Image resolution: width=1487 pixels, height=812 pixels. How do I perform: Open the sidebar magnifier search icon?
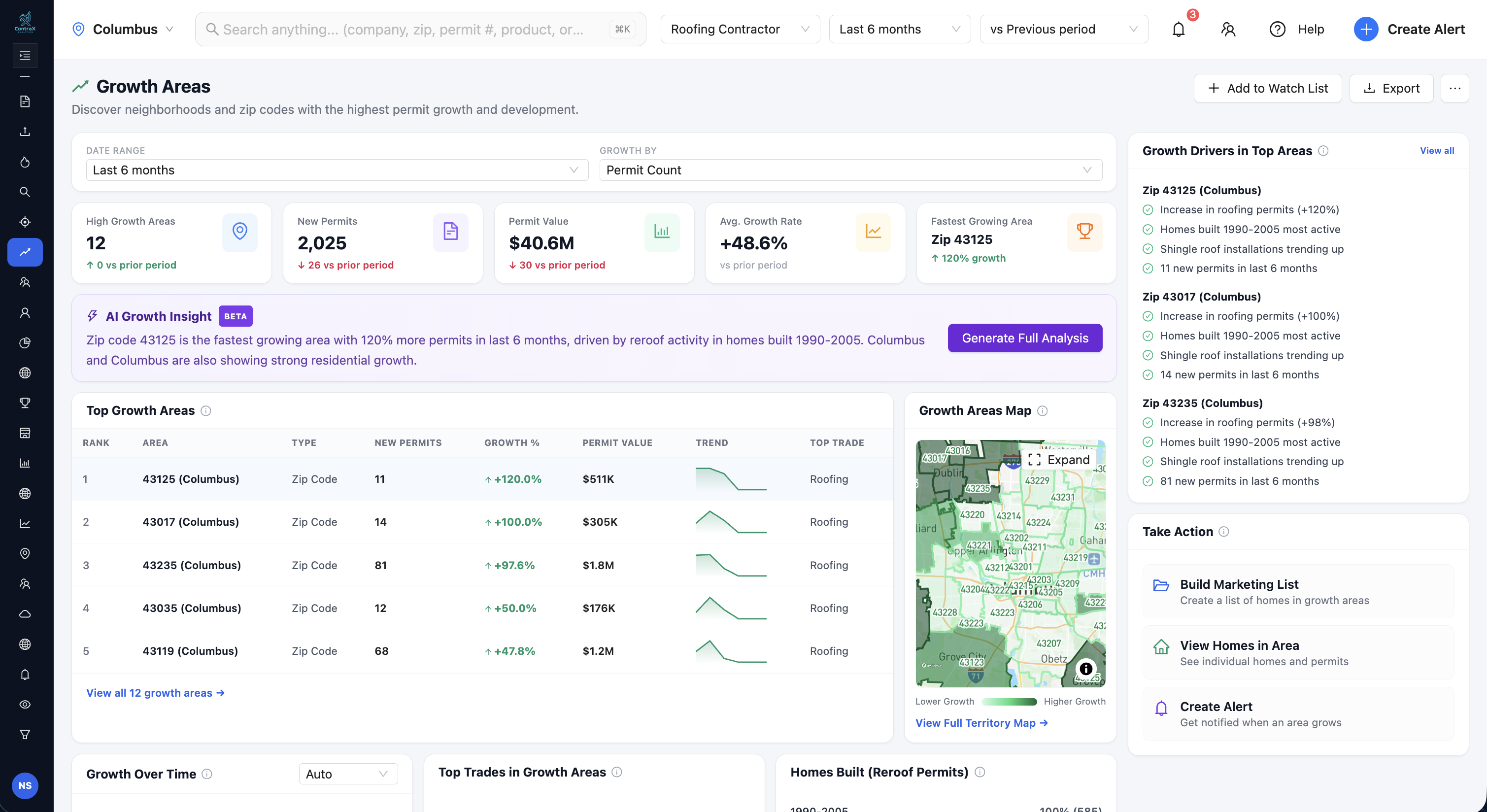[x=25, y=192]
